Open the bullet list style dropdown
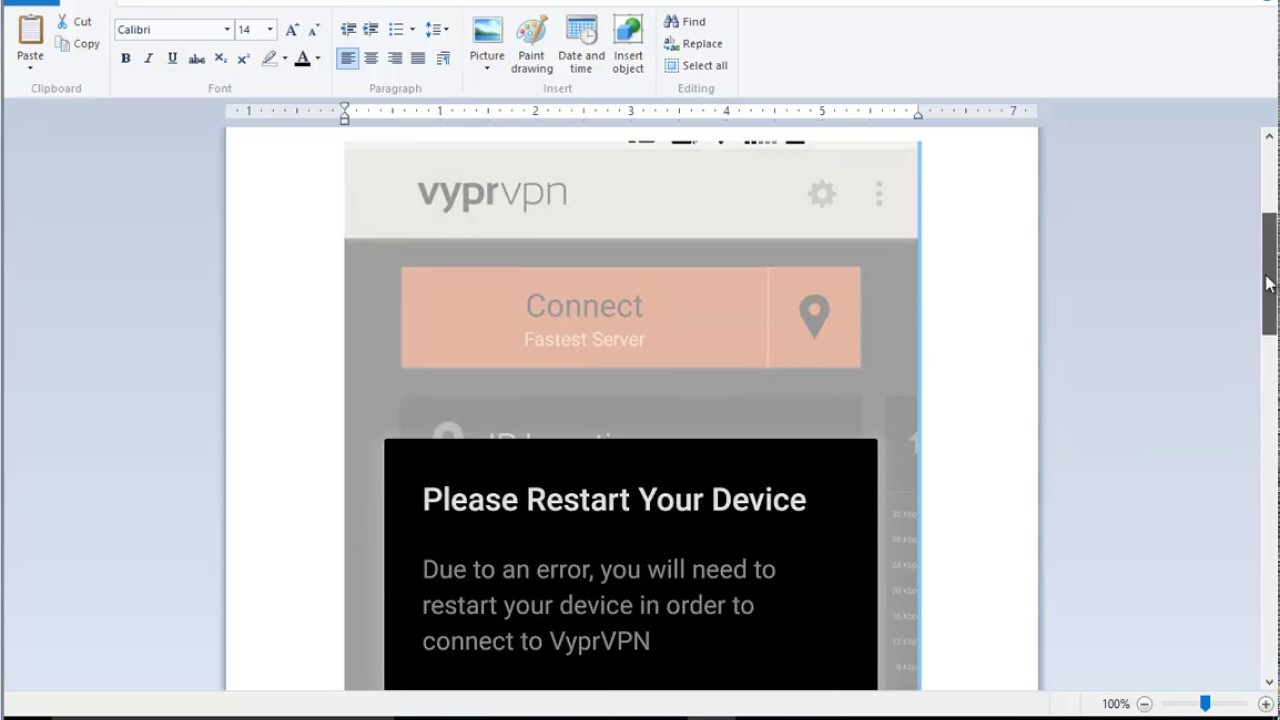The width and height of the screenshot is (1280, 720). [x=412, y=30]
